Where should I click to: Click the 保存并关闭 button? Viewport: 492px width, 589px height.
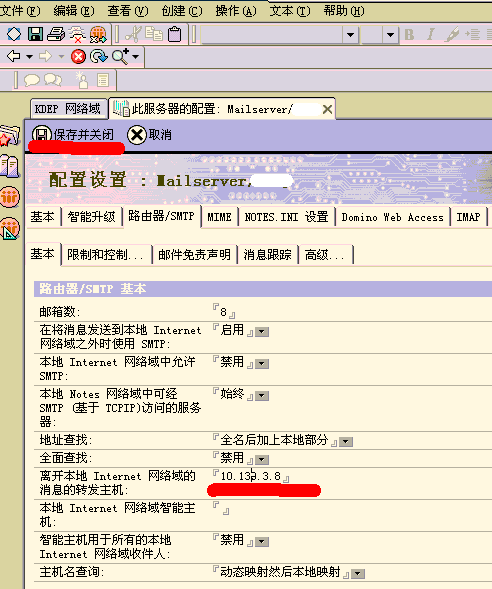73,134
